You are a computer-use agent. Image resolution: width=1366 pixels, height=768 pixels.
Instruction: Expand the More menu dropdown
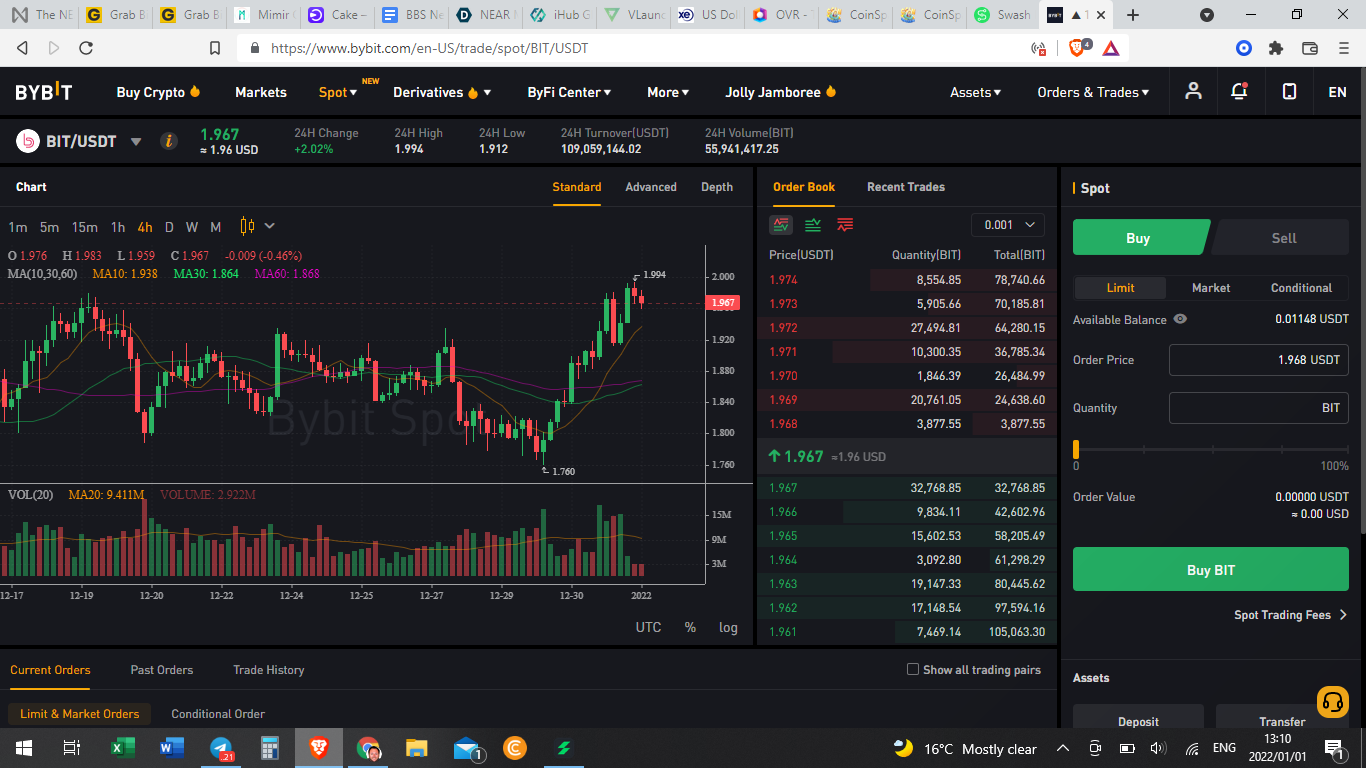668,92
